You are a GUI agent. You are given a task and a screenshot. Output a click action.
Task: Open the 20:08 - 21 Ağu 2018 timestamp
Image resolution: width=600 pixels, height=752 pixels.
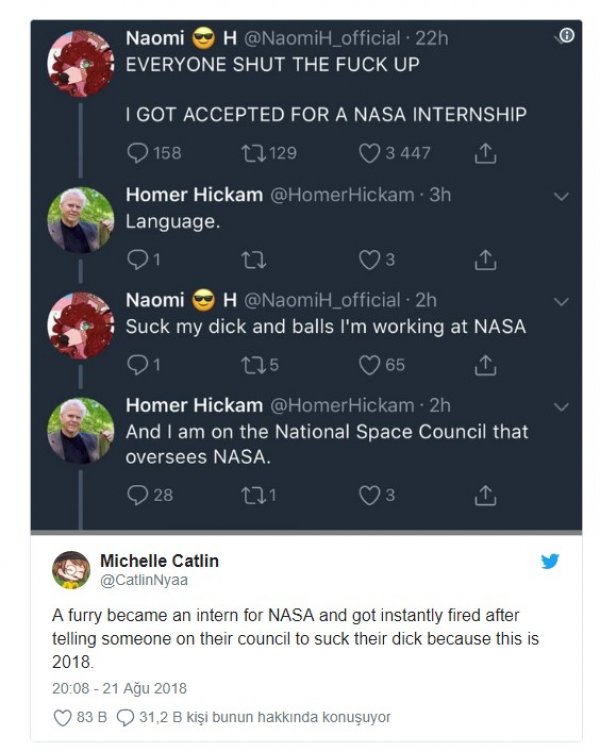(119, 688)
